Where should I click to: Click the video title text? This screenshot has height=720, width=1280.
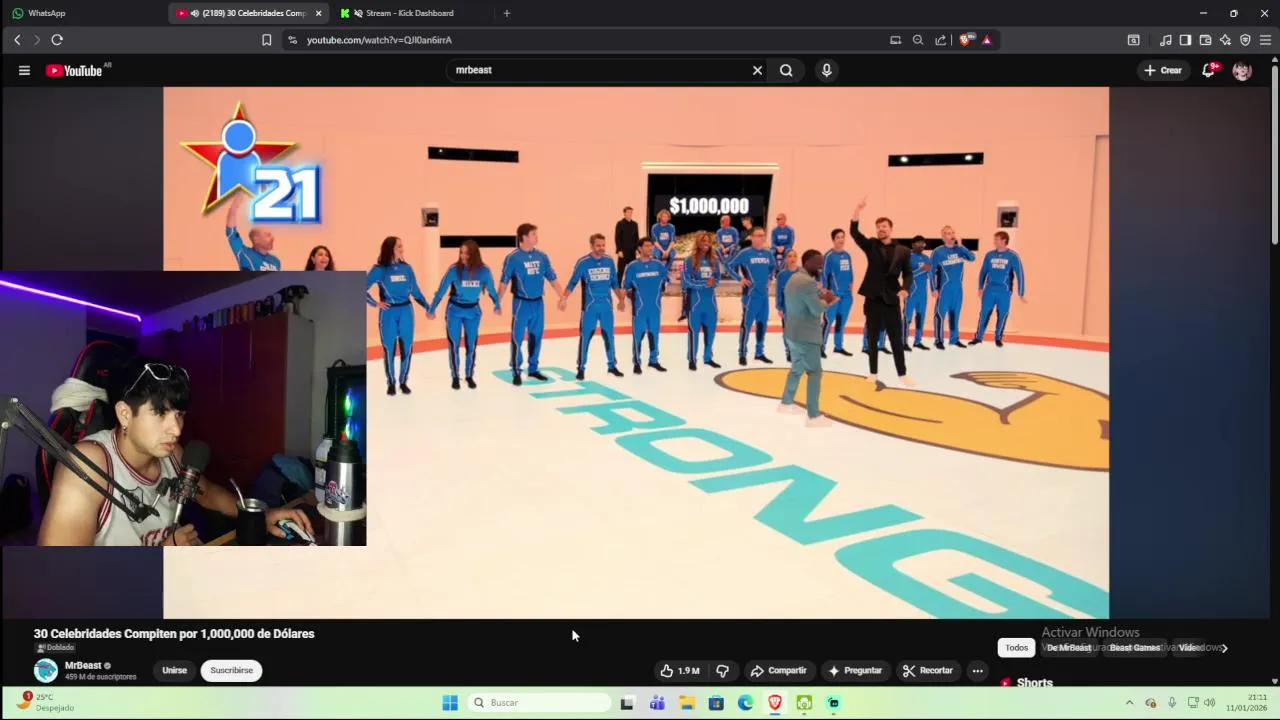(x=174, y=633)
